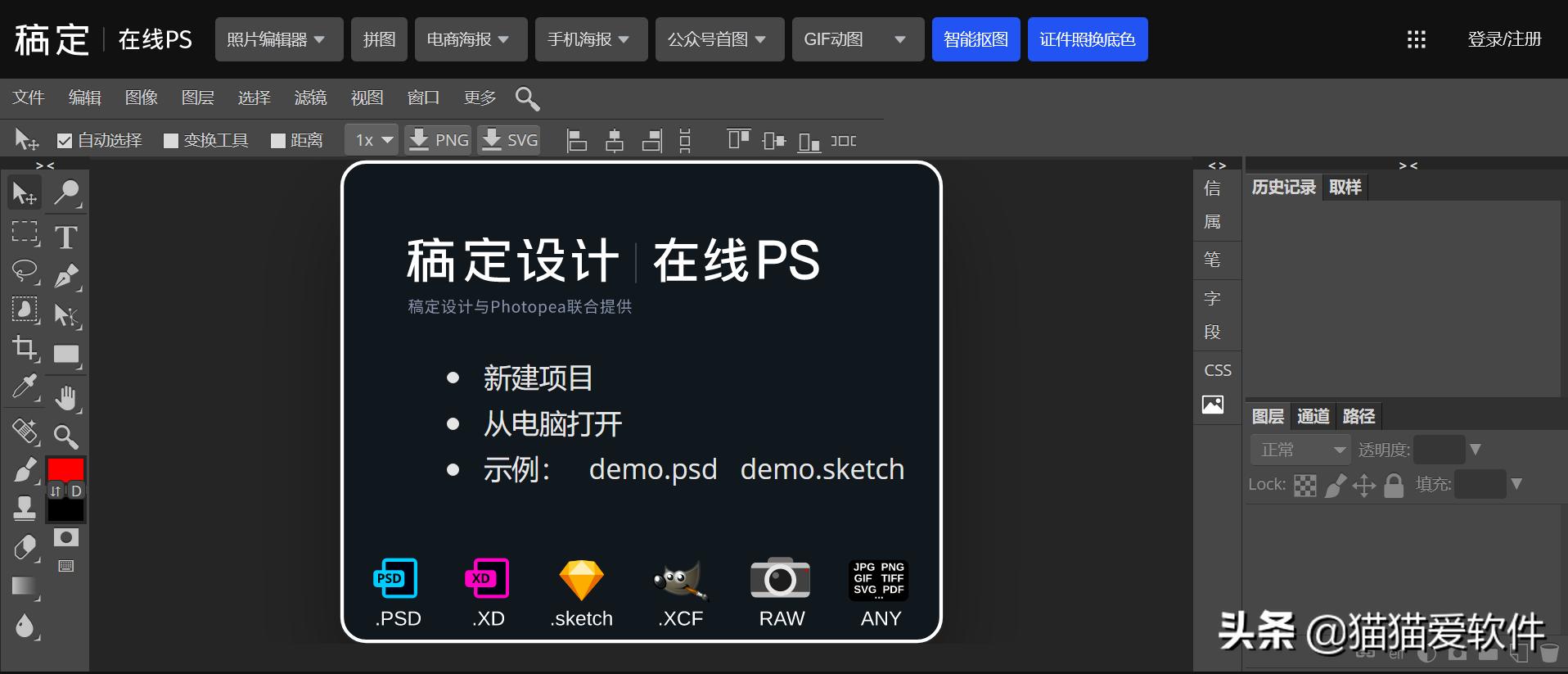Swap foreground and background colors

(x=56, y=491)
